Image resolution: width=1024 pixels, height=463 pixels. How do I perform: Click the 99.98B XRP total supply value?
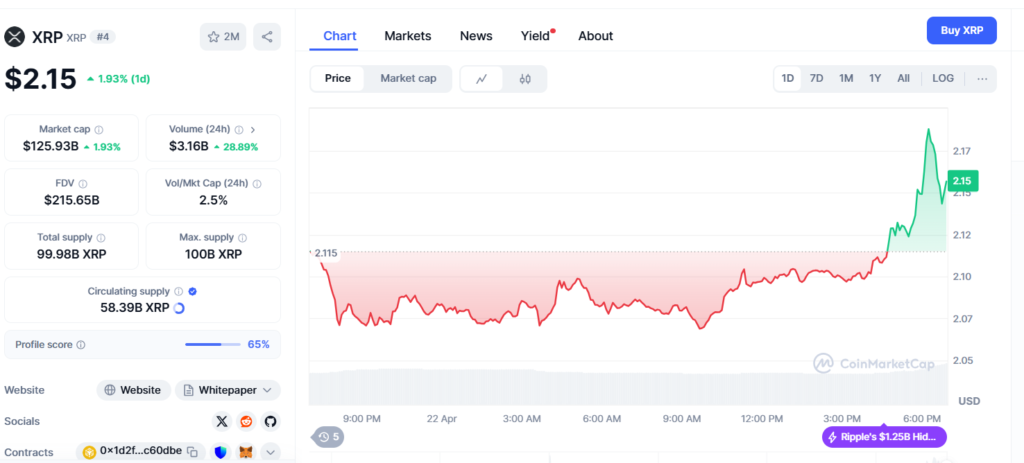(72, 254)
